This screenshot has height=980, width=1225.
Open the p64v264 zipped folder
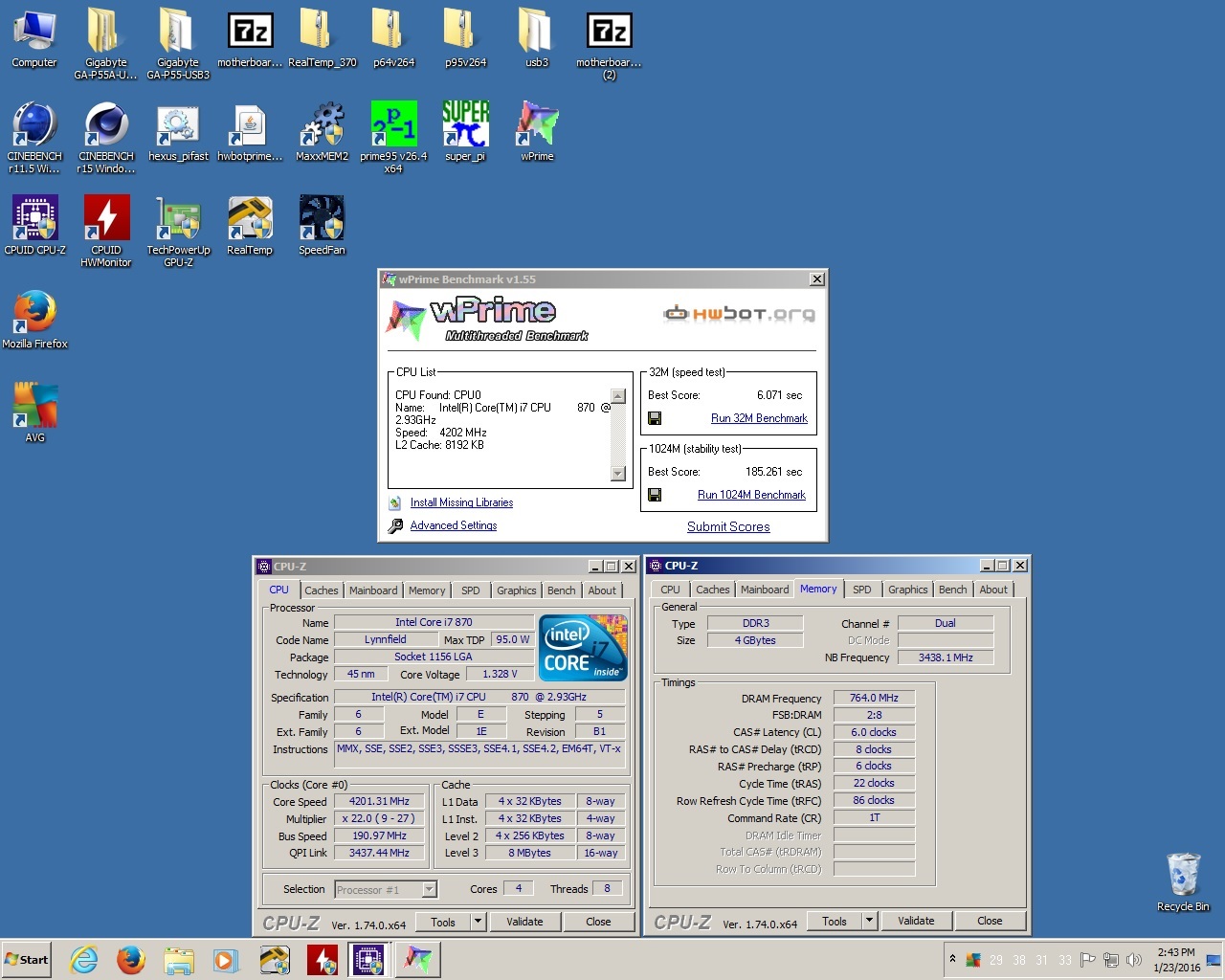(393, 39)
